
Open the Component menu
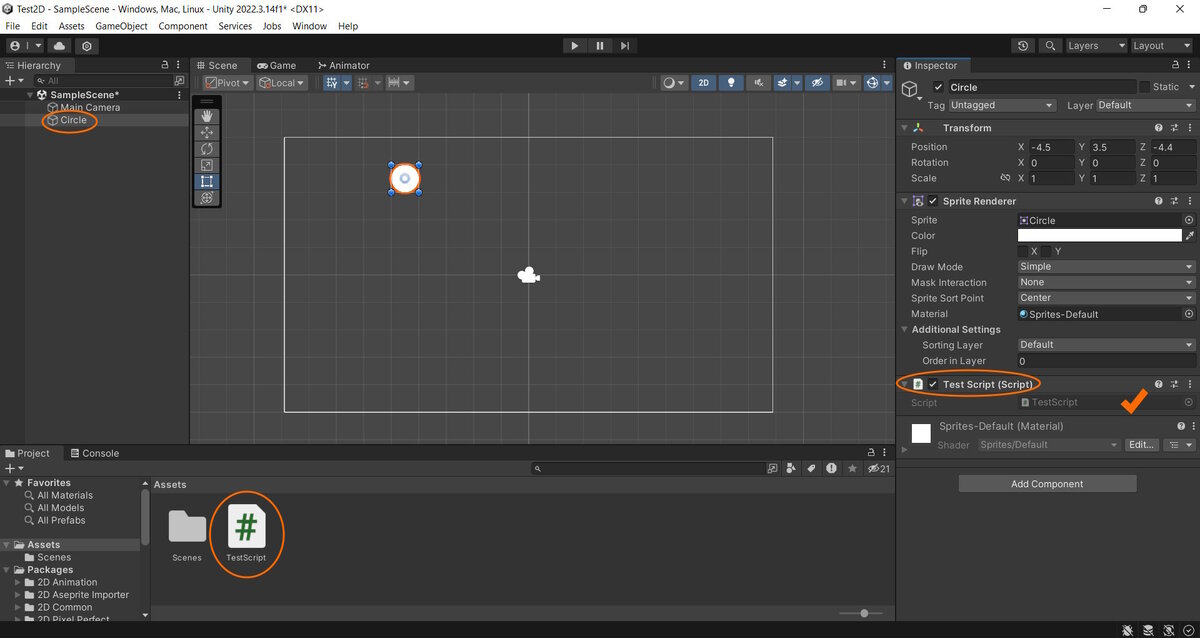183,26
